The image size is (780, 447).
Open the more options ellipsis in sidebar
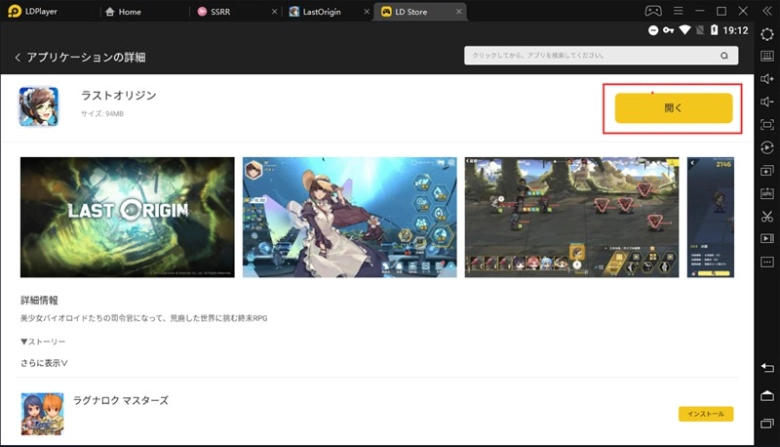(767, 262)
